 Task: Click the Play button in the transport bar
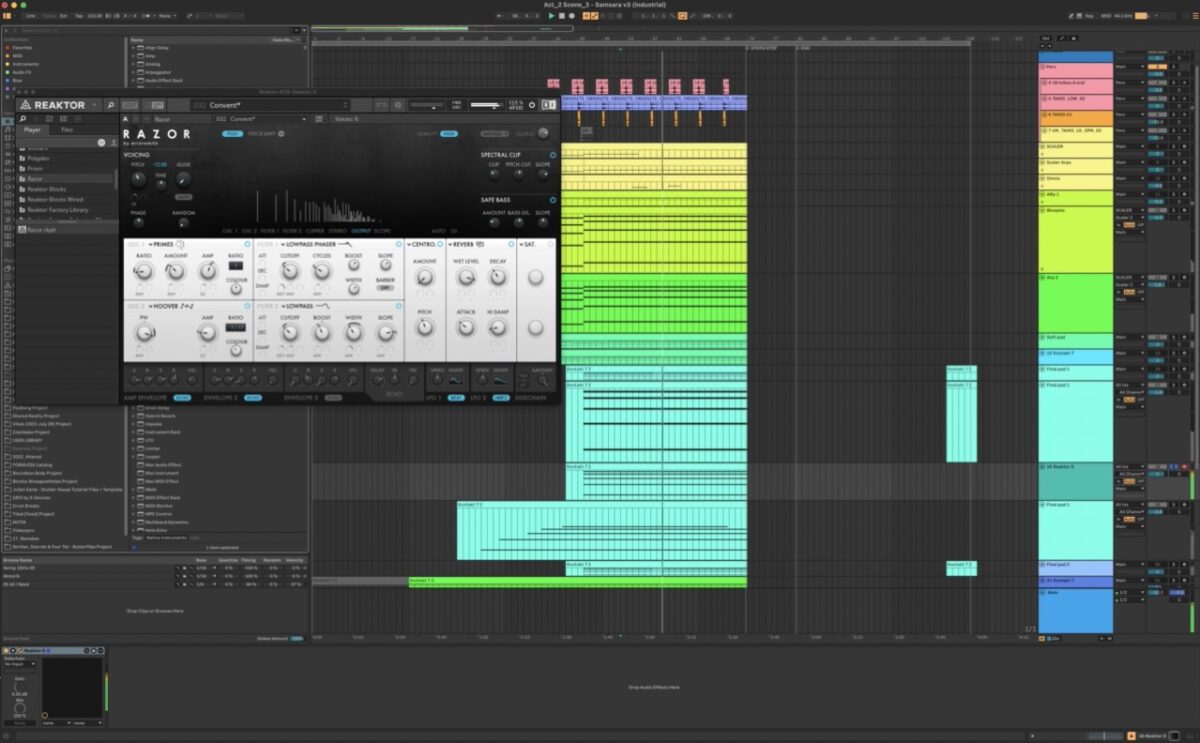tap(551, 16)
